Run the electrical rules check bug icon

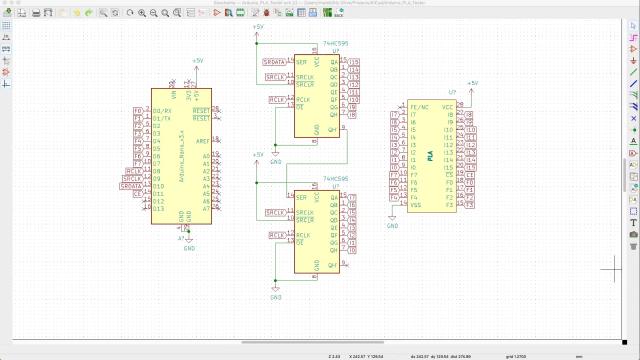267,13
